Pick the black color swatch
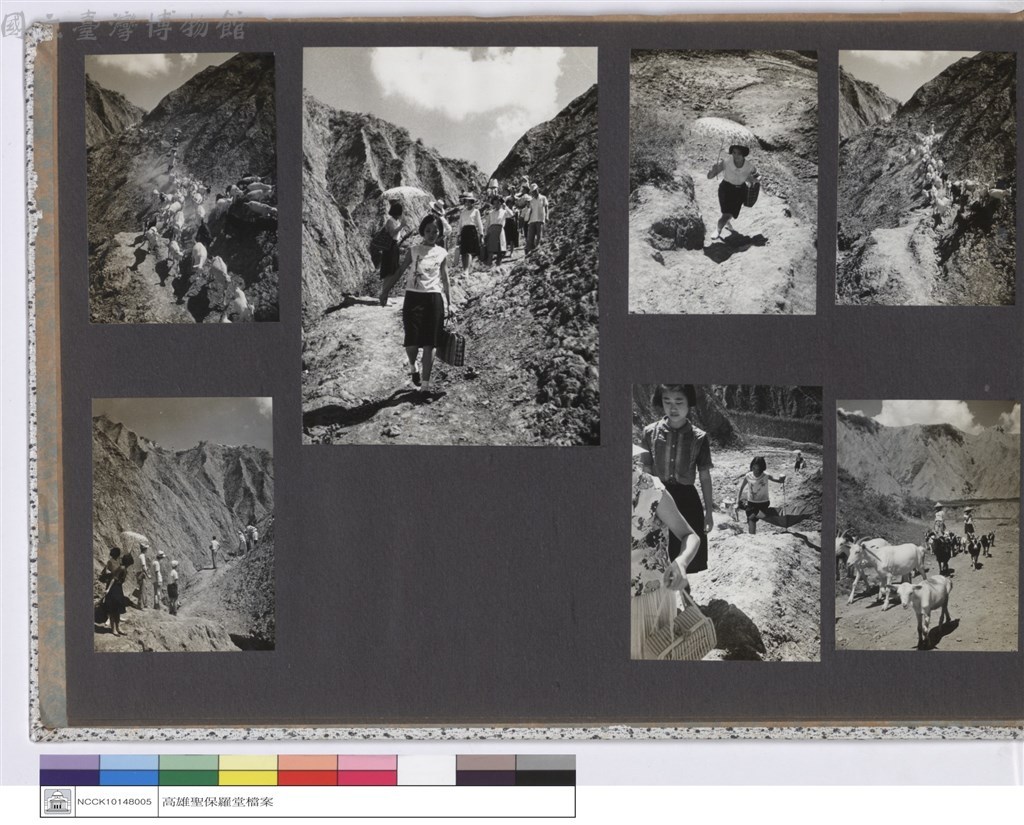The width and height of the screenshot is (1024, 825). pos(545,778)
